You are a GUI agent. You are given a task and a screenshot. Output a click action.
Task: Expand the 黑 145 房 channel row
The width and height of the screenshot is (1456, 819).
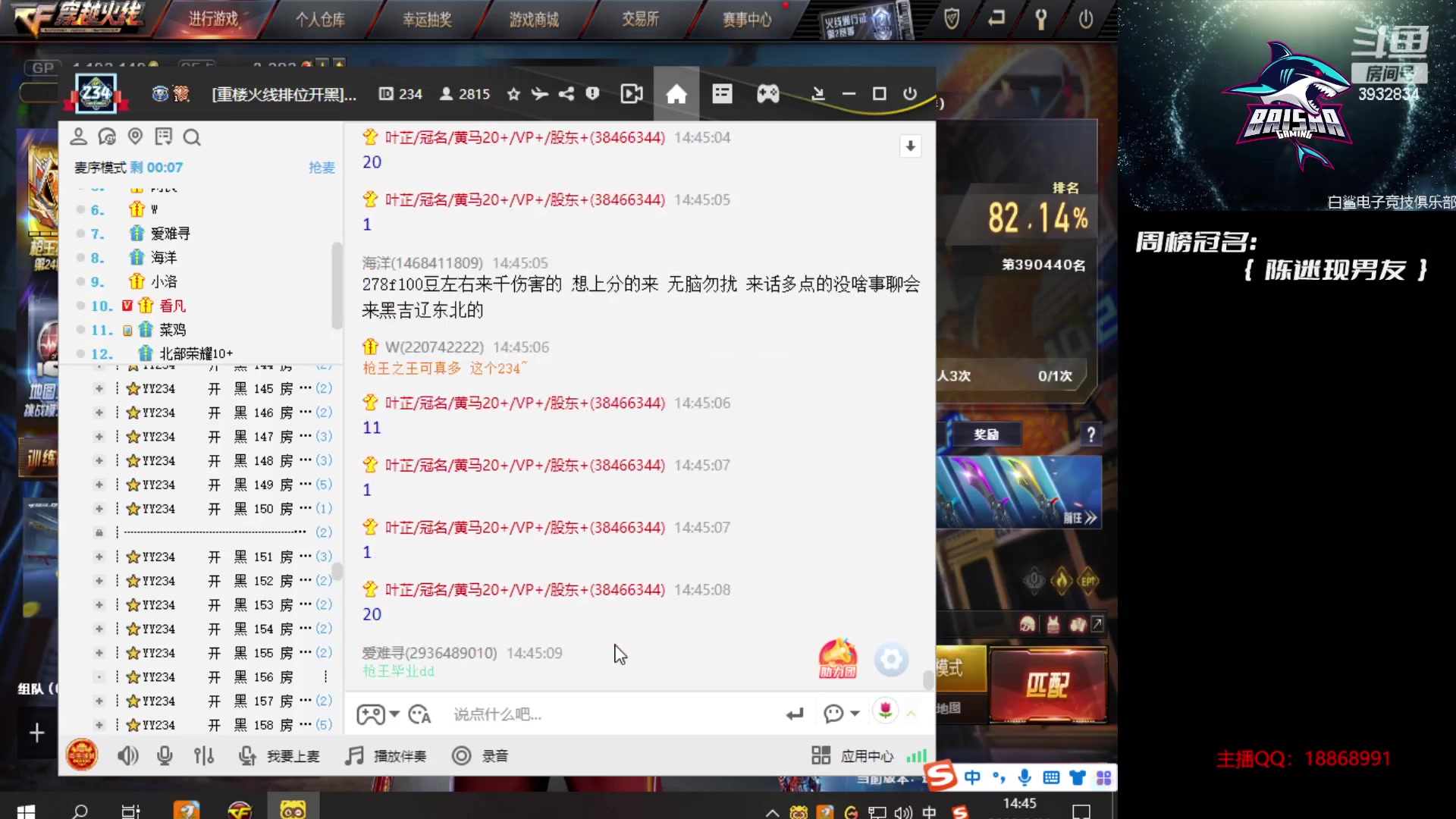pos(99,388)
